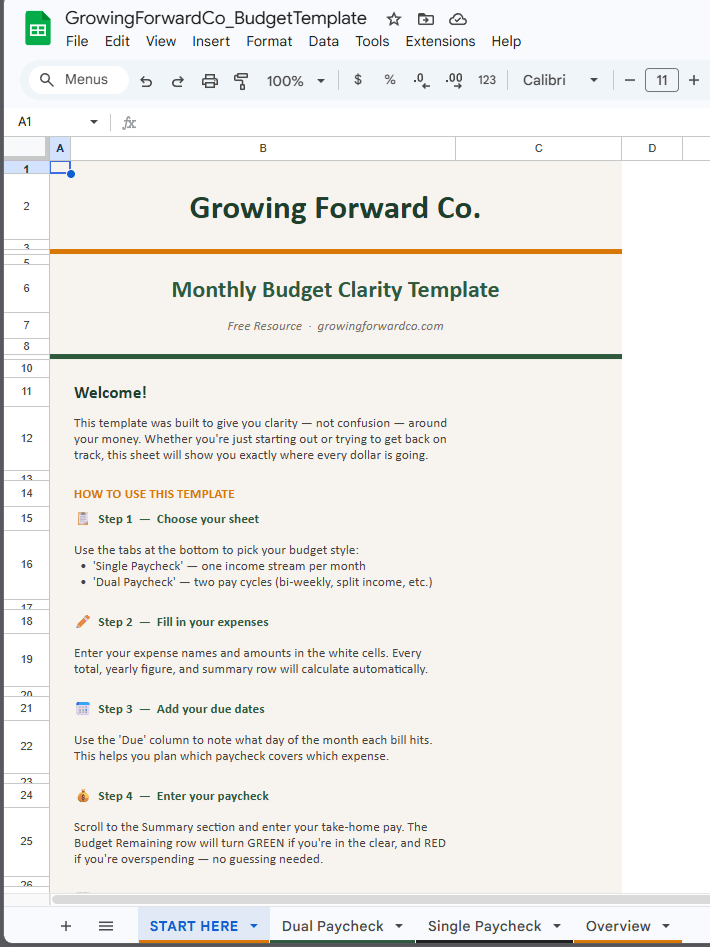Click the Growing Forward Co. title cell
The image size is (710, 947).
pos(335,208)
